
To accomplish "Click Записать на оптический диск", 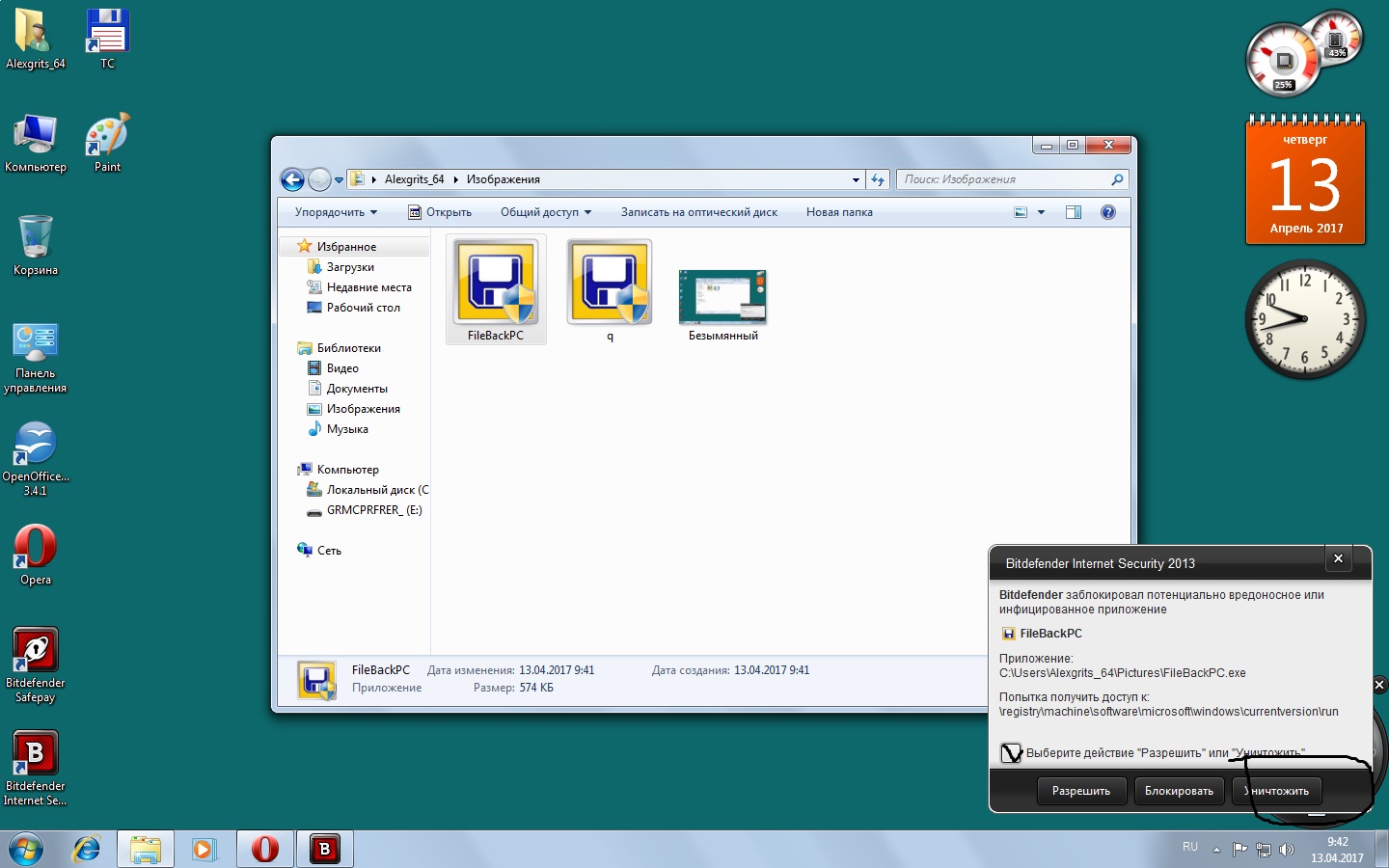I will point(699,212).
